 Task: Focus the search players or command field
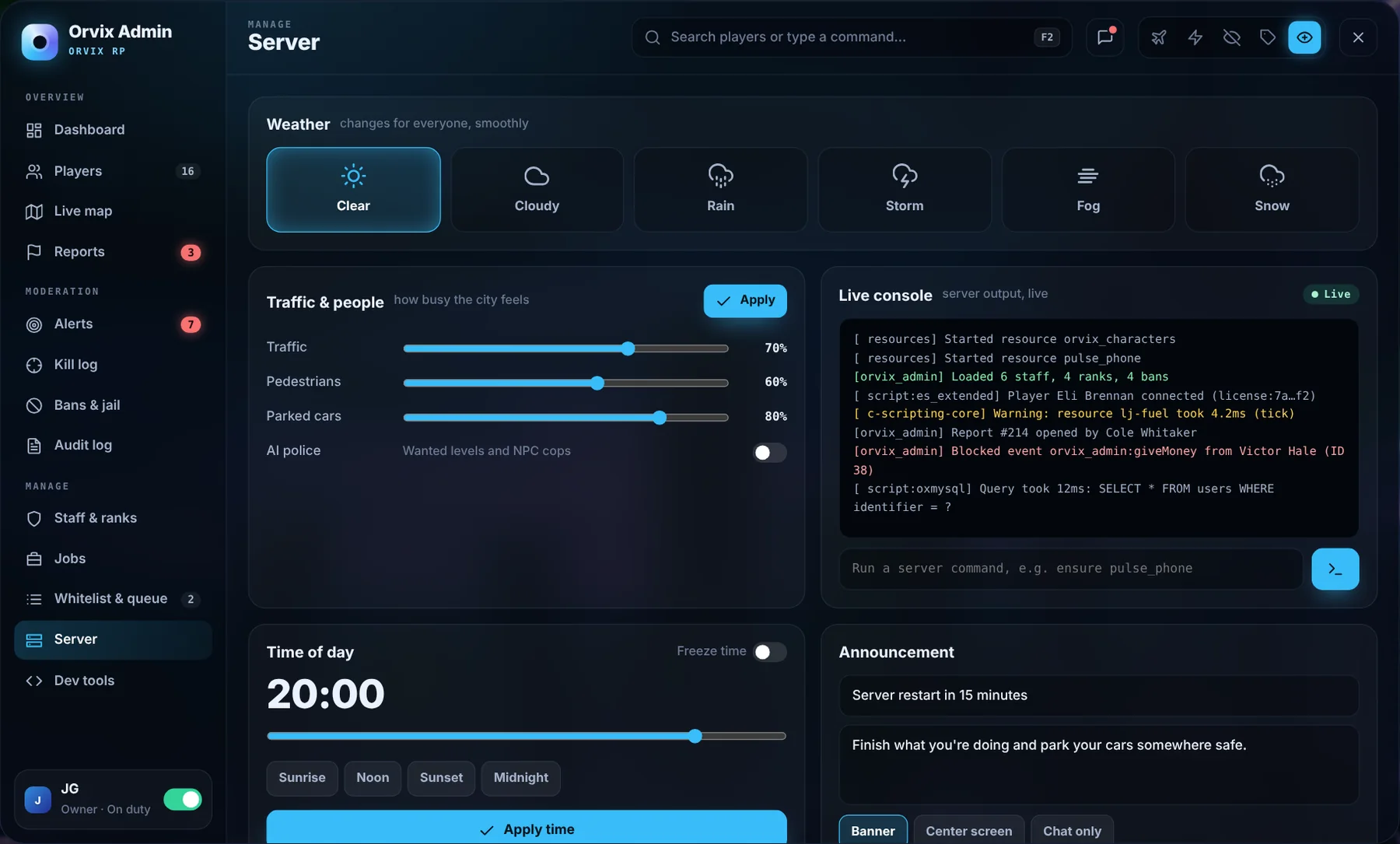(x=852, y=37)
